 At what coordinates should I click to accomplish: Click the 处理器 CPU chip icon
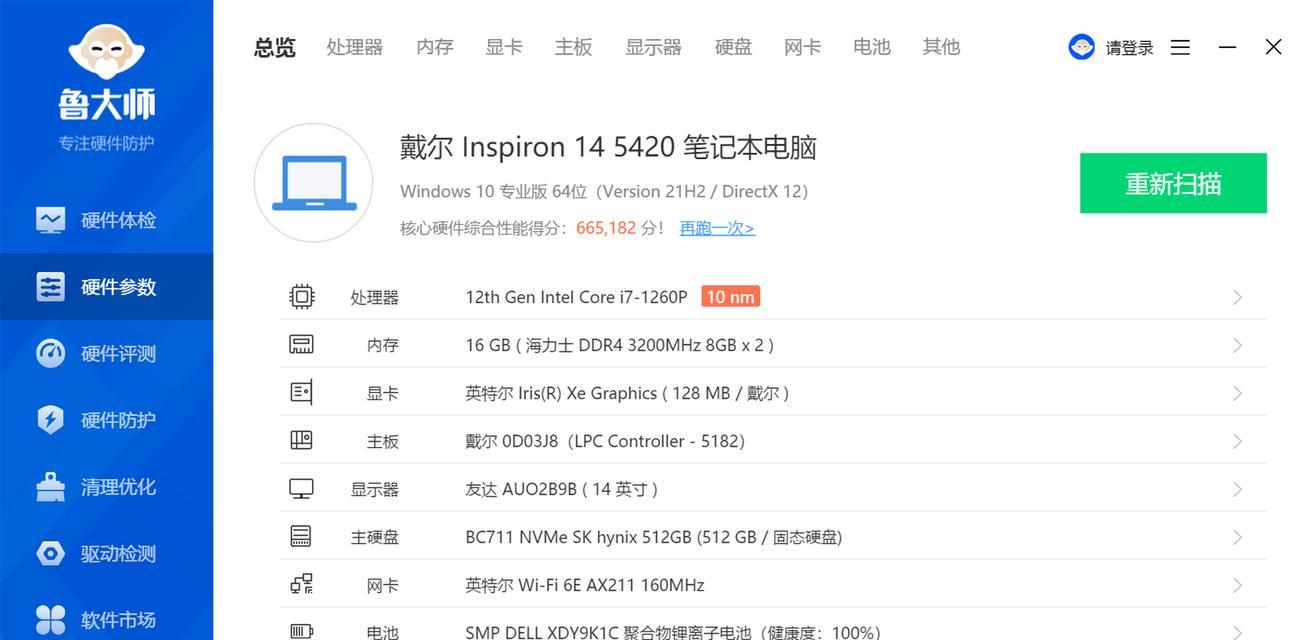click(301, 297)
